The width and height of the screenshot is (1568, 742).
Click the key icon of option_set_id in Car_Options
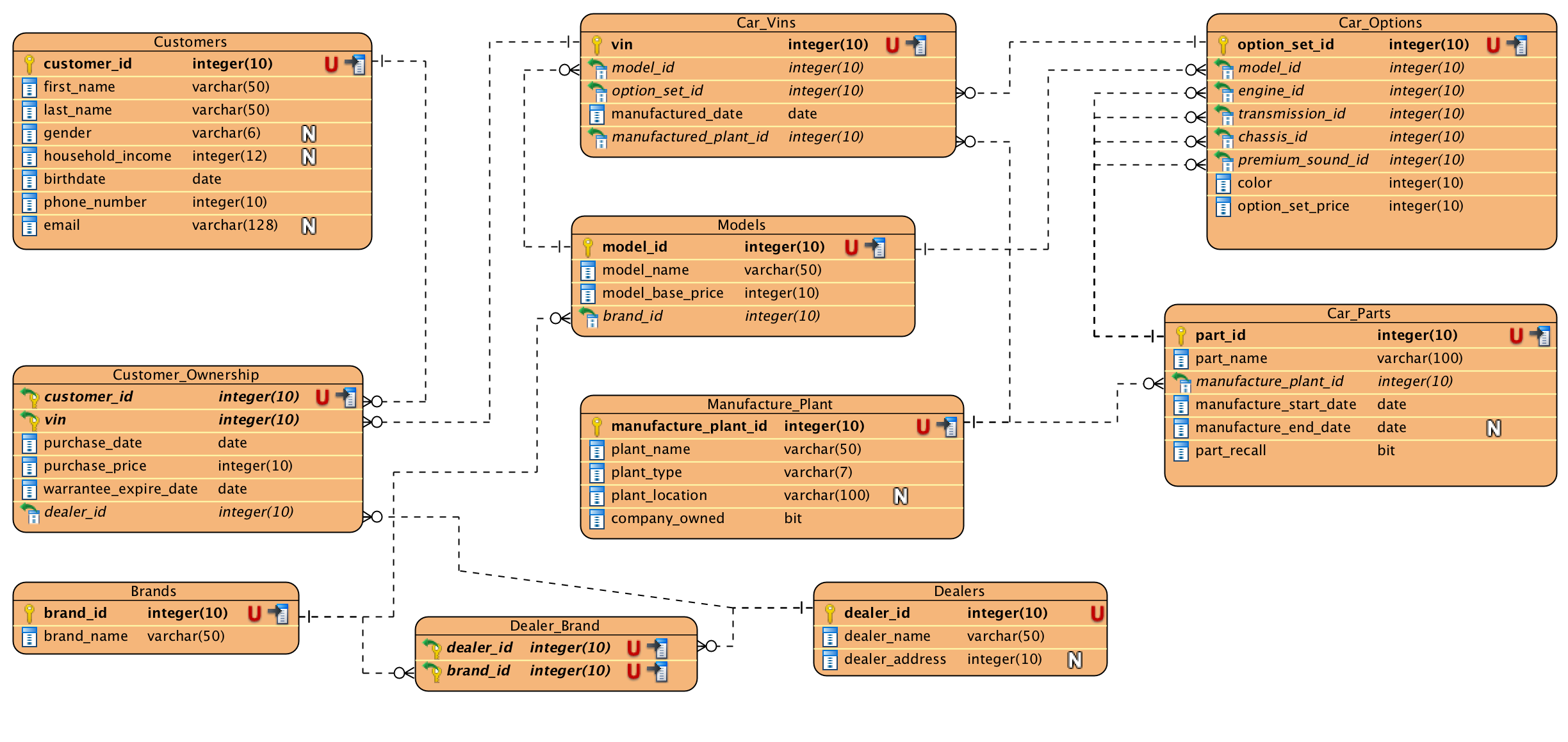[1223, 45]
